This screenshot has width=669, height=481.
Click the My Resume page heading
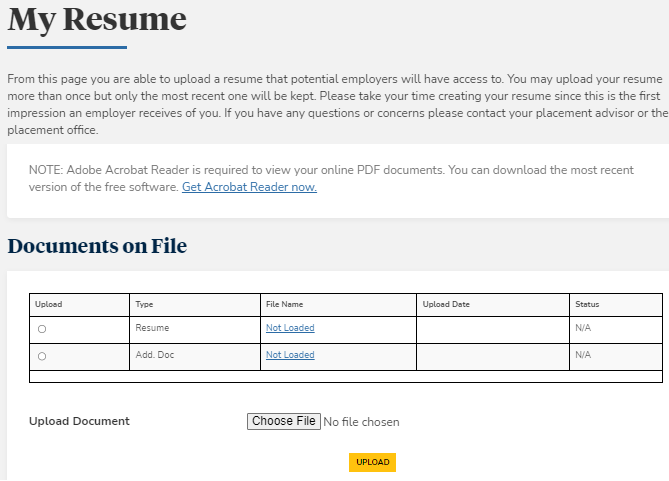pyautogui.click(x=97, y=19)
